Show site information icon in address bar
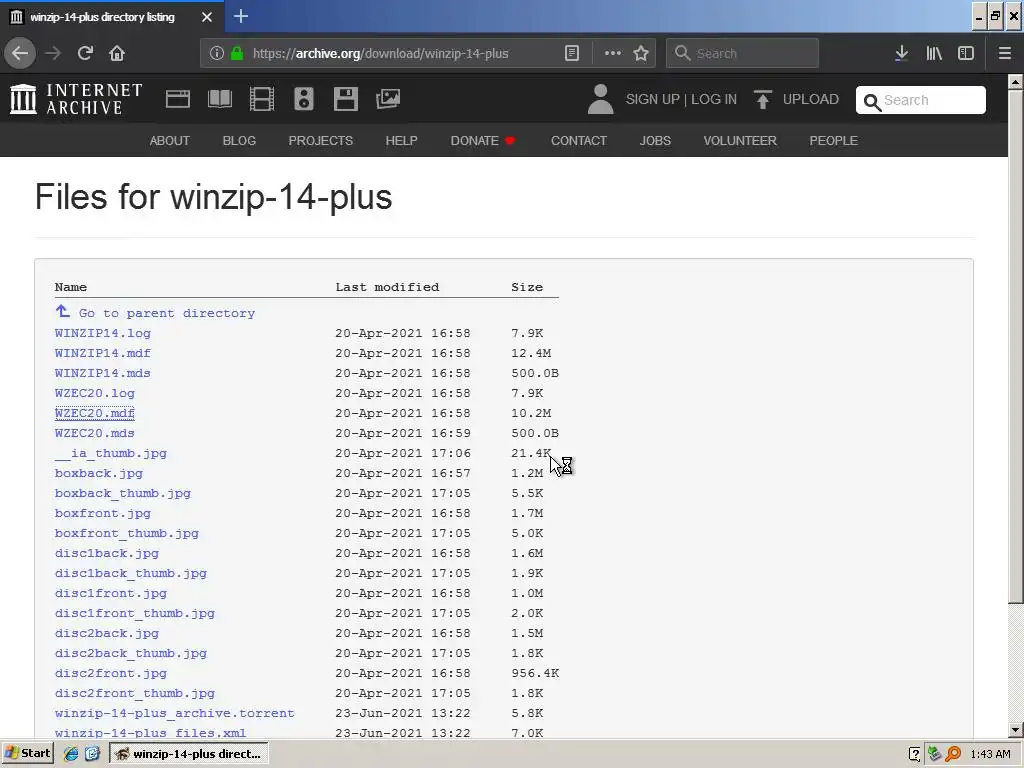 217,54
